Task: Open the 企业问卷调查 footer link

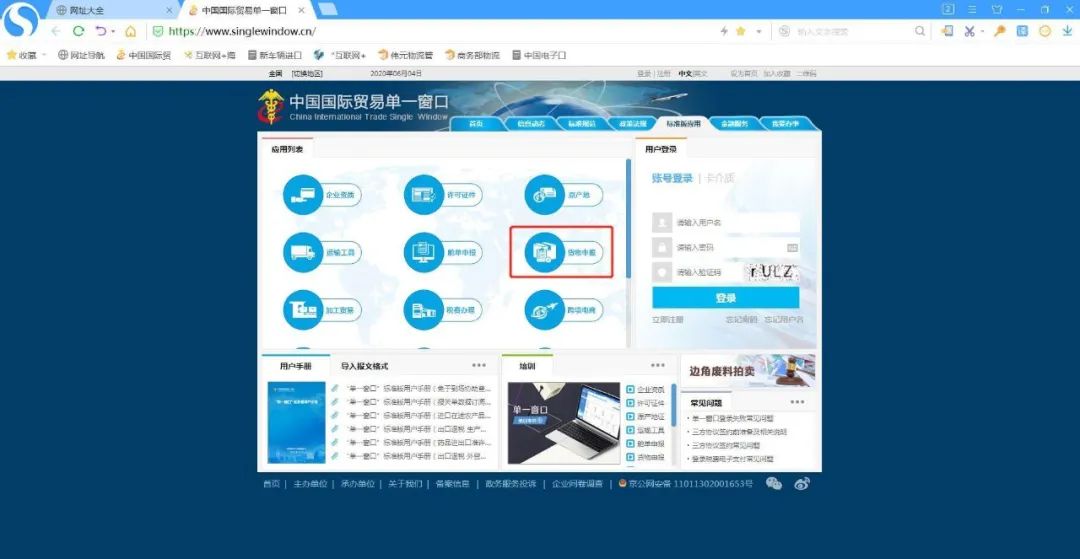Action: (577, 484)
